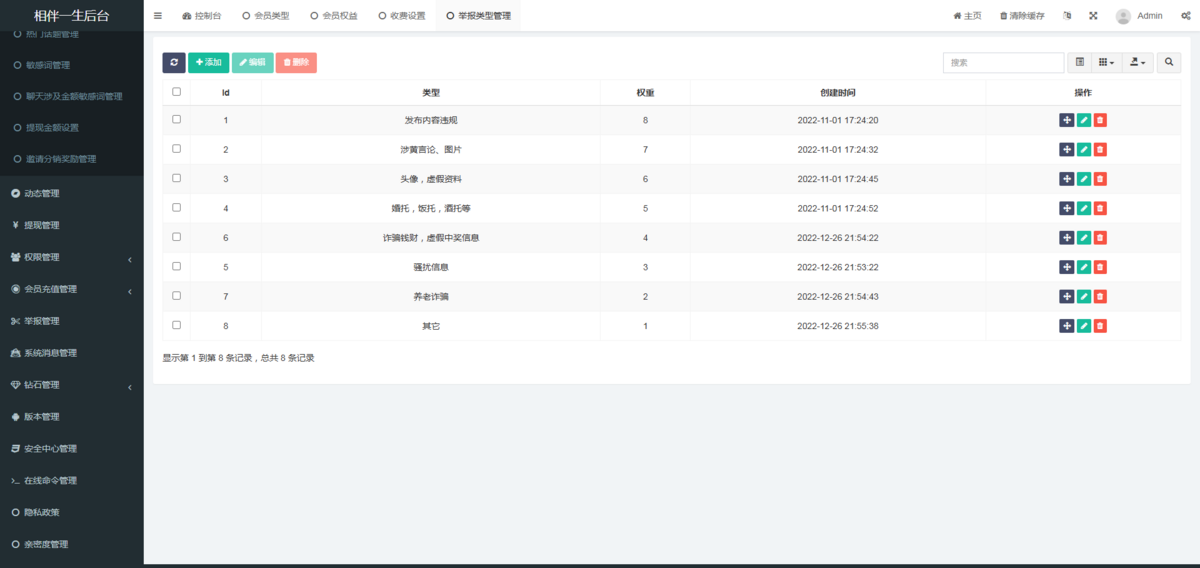This screenshot has width=1200, height=568.
Task: Click the refresh table button
Action: [x=174, y=63]
